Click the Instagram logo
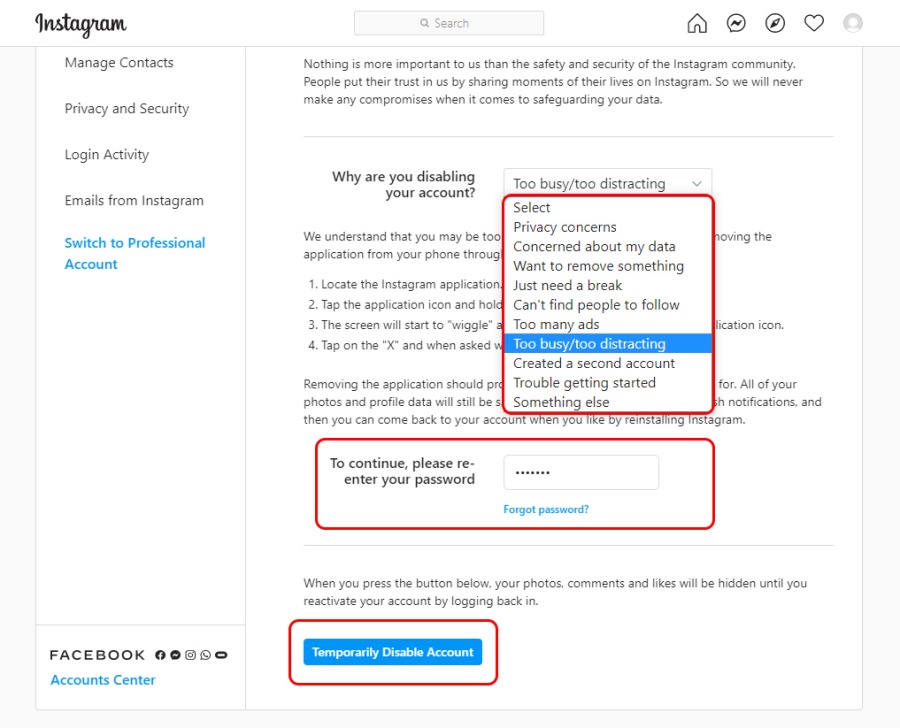This screenshot has width=900, height=728. click(x=81, y=24)
